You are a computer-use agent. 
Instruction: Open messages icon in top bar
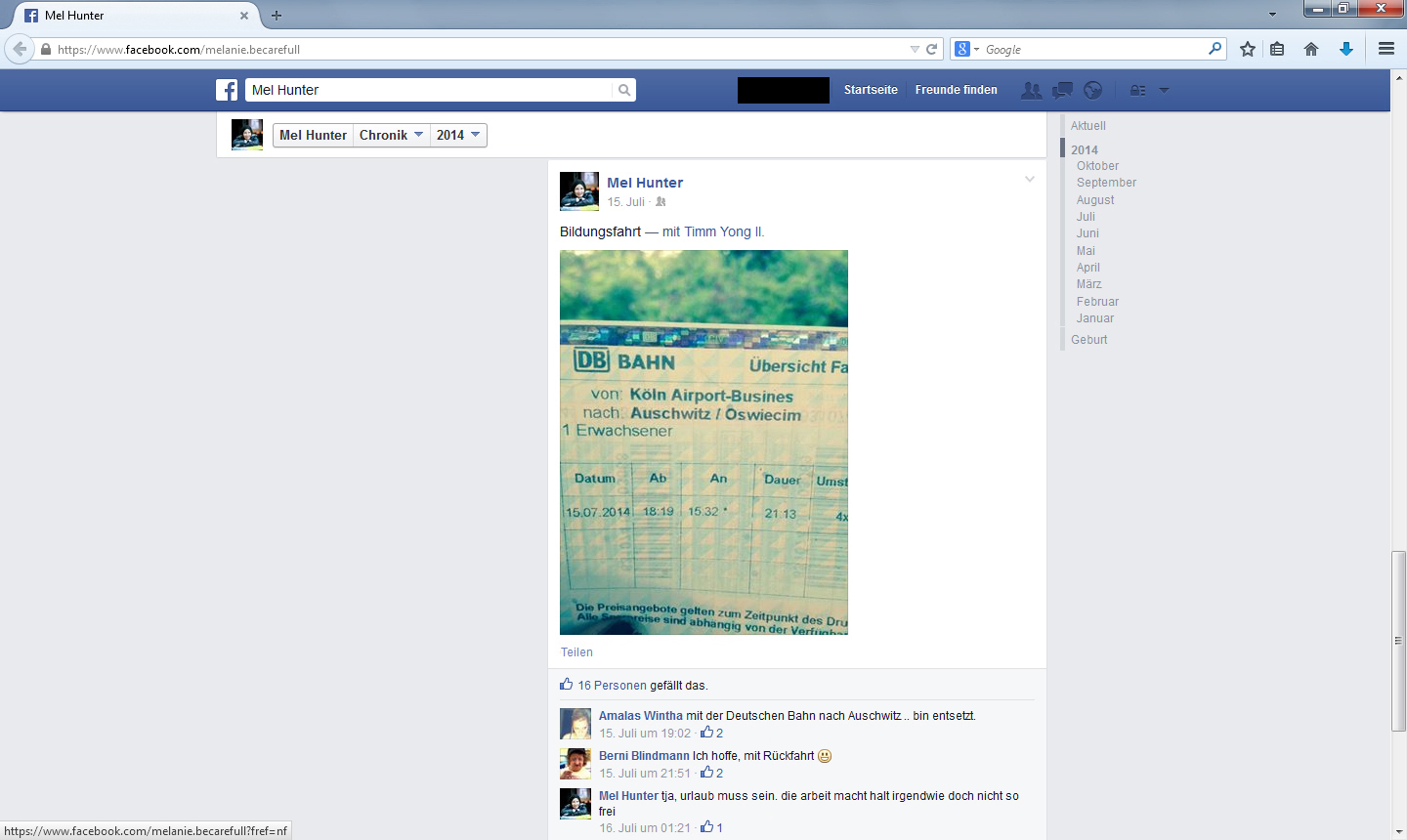1062,90
